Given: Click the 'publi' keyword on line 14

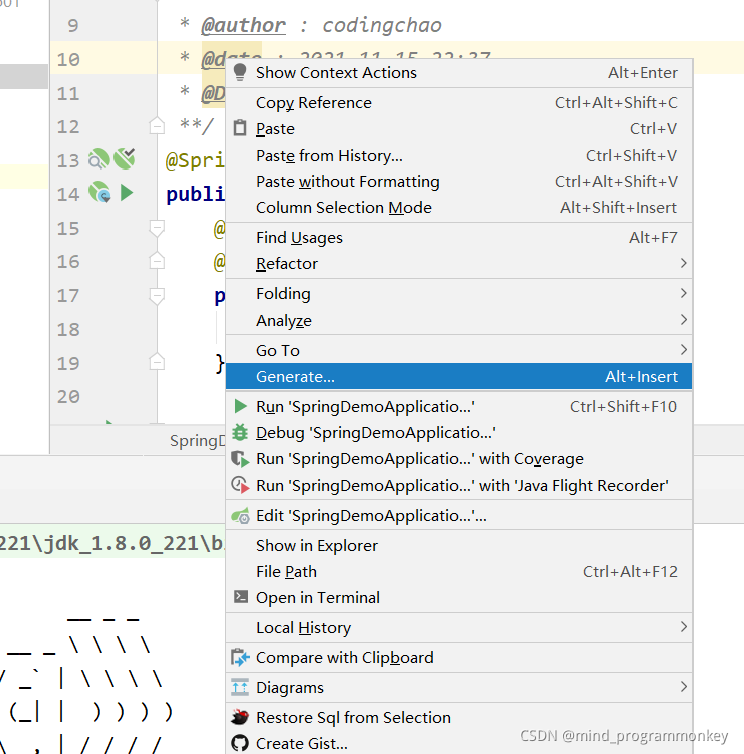Looking at the screenshot, I should [195, 194].
